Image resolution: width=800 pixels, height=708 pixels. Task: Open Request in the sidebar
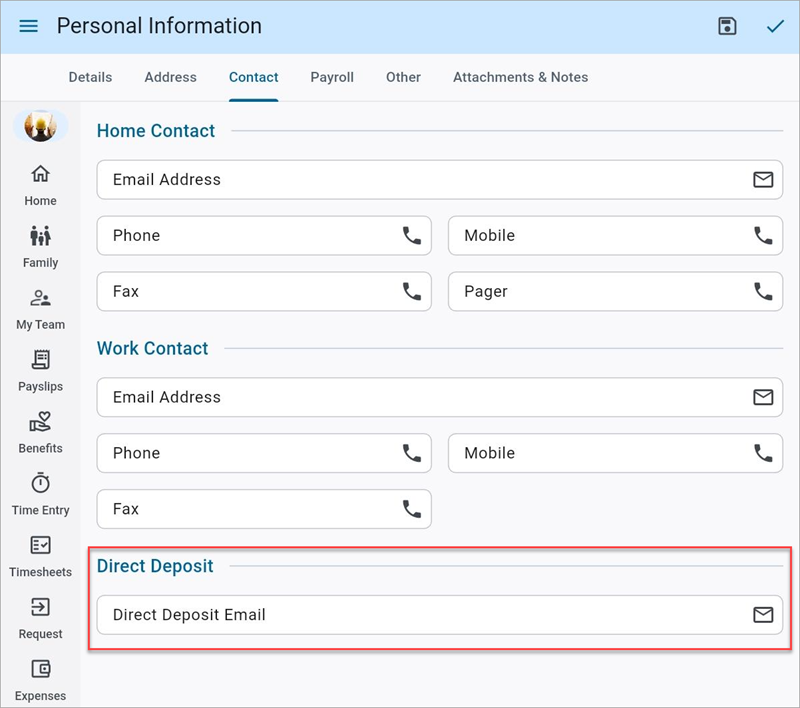(40, 619)
